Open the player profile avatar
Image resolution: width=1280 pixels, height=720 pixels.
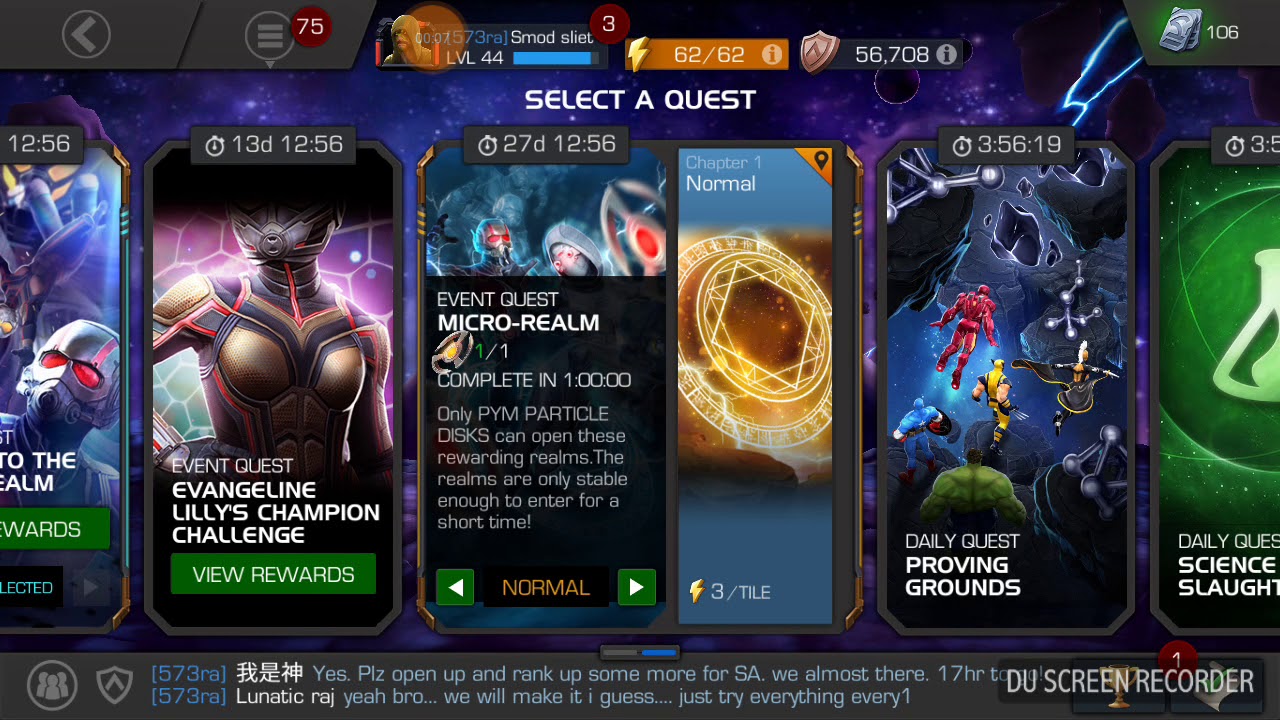(x=410, y=43)
